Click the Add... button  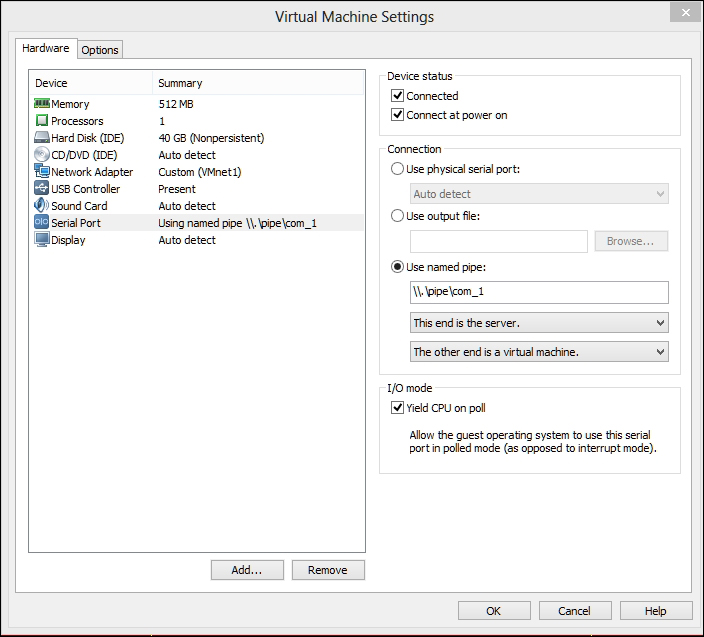click(x=247, y=570)
